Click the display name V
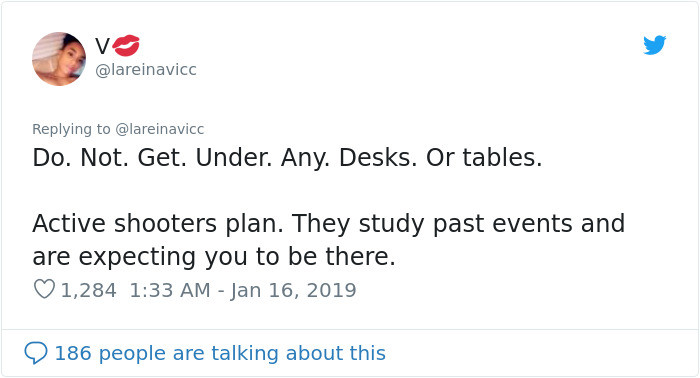 102,46
